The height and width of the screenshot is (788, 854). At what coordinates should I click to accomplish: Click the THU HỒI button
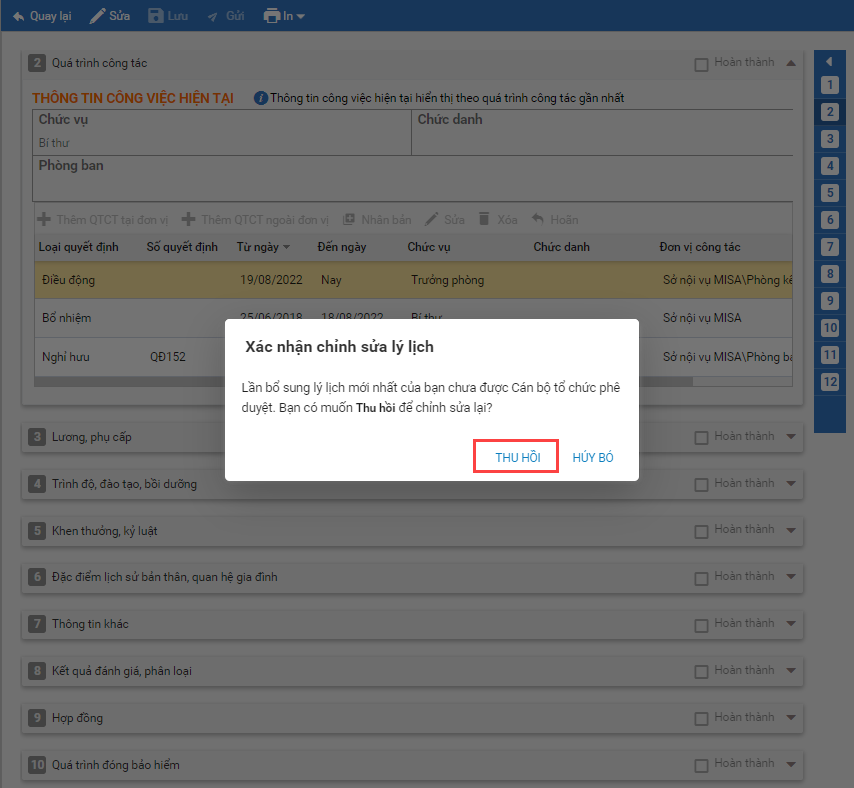pos(517,457)
